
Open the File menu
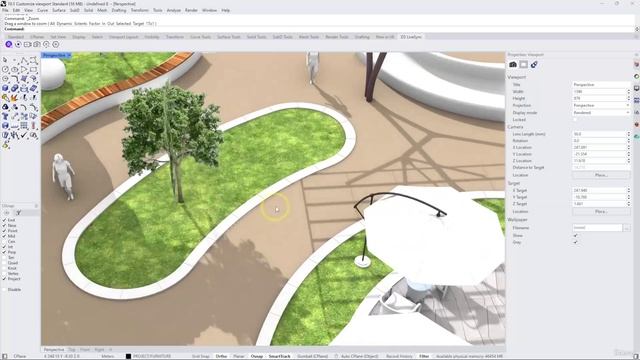click(5, 10)
